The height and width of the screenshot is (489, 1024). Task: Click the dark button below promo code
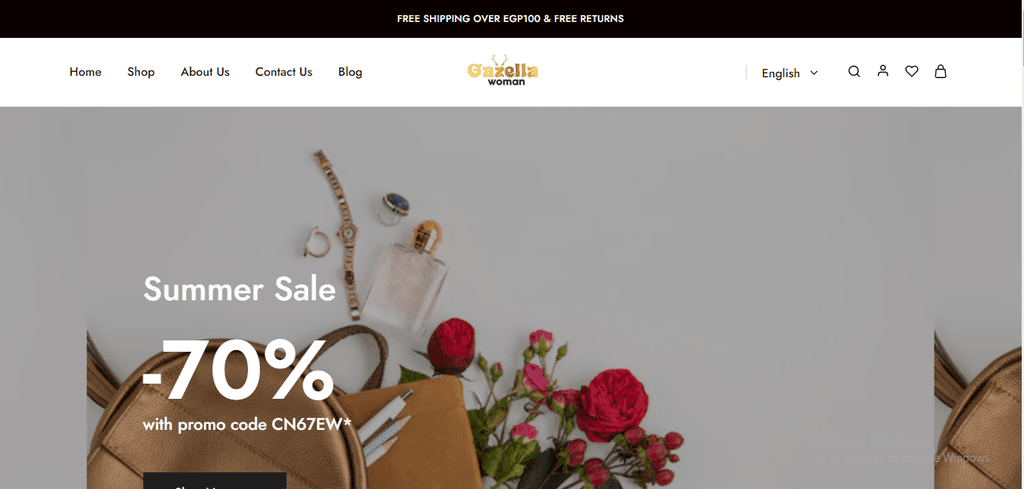214,481
